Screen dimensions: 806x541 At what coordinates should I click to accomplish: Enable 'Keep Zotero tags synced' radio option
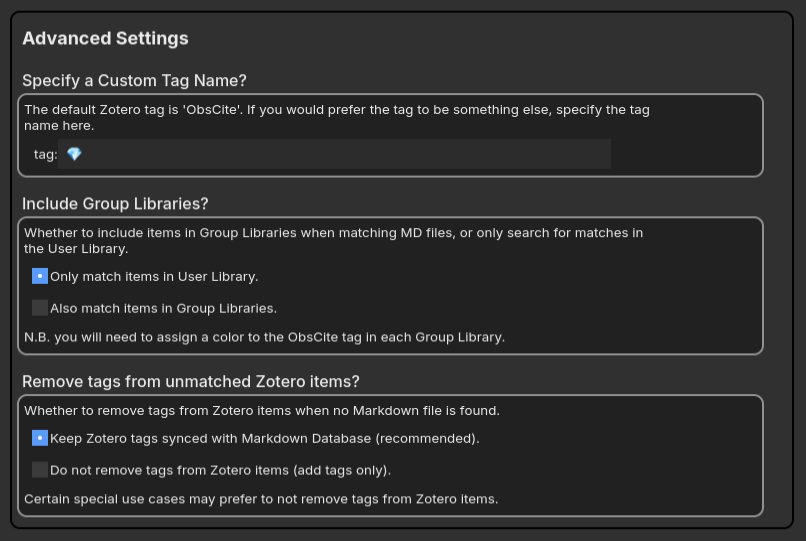coord(40,438)
